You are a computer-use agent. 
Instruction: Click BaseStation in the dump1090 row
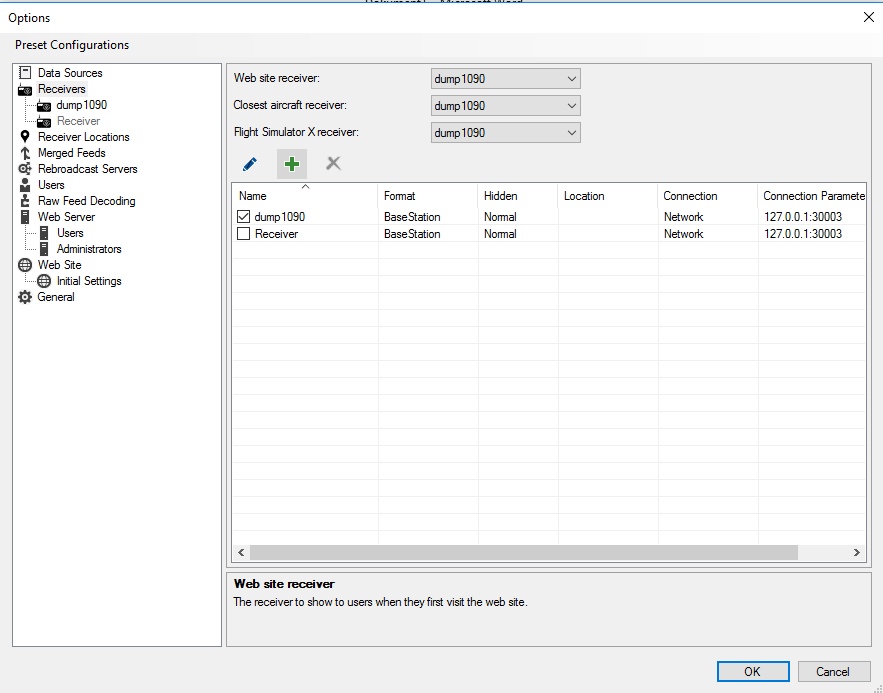[412, 217]
